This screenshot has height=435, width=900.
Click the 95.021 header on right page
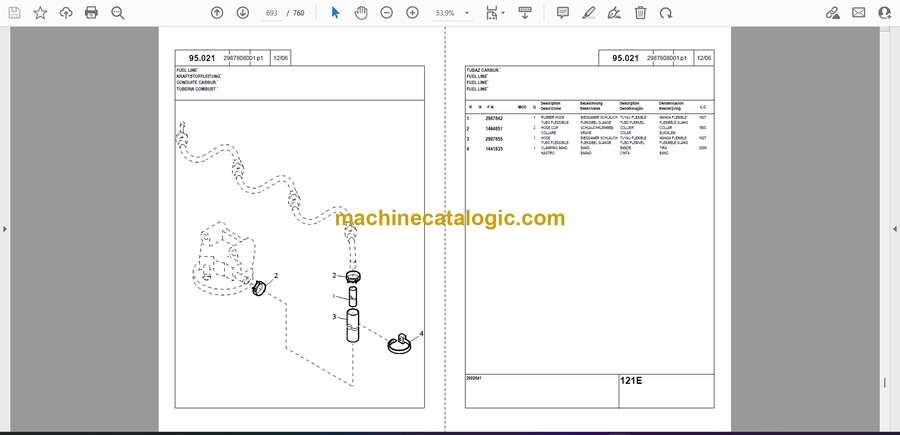coord(624,58)
